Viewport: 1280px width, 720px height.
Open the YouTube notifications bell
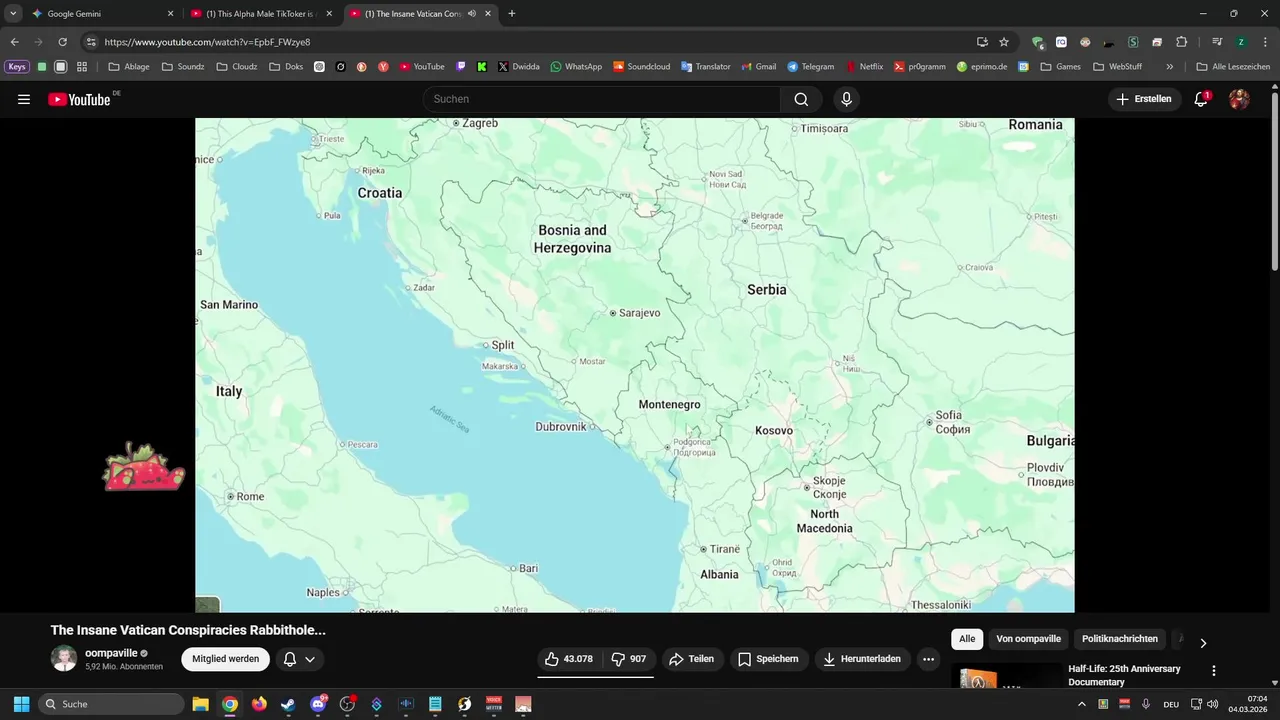[1201, 99]
